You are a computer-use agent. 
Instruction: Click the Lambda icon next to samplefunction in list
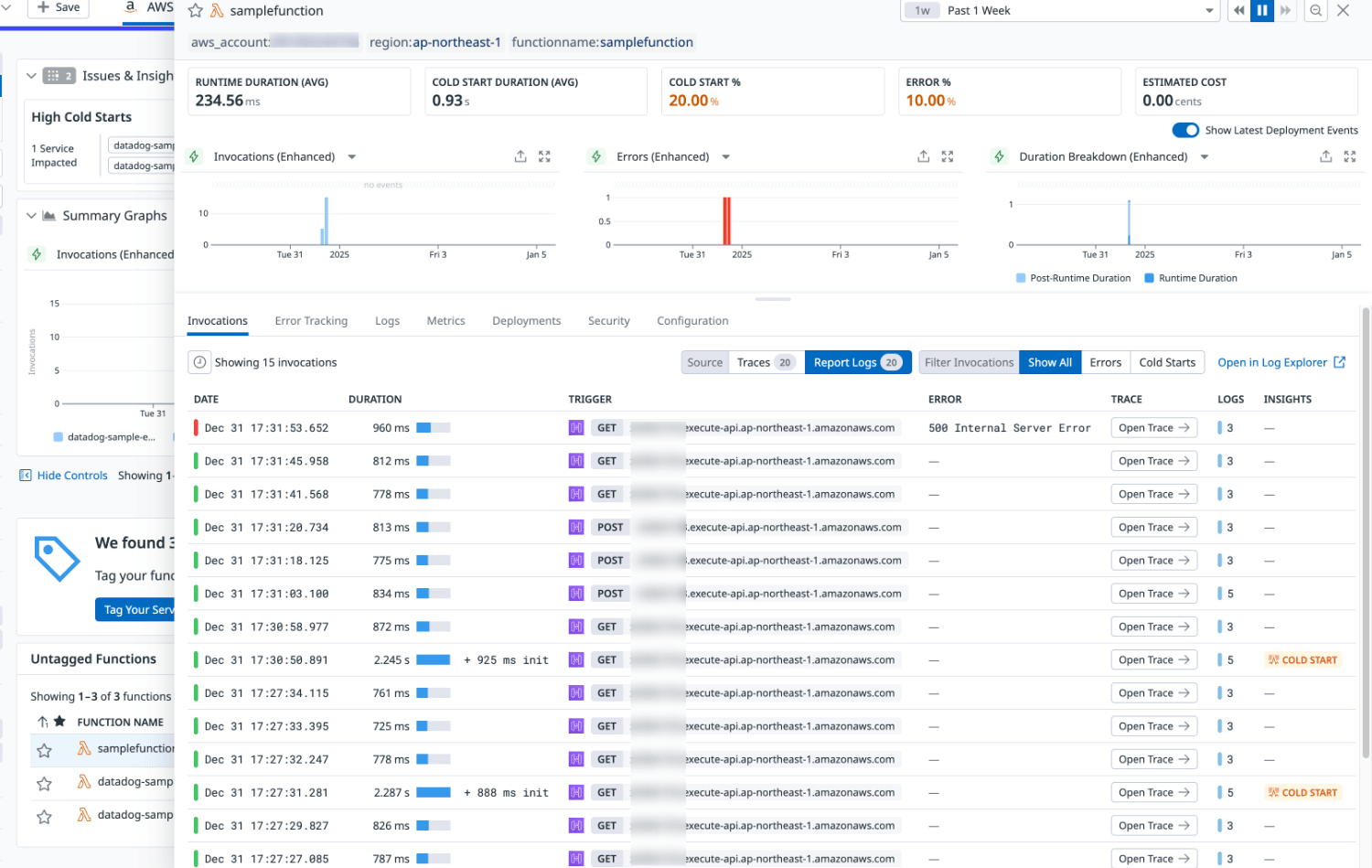click(84, 748)
